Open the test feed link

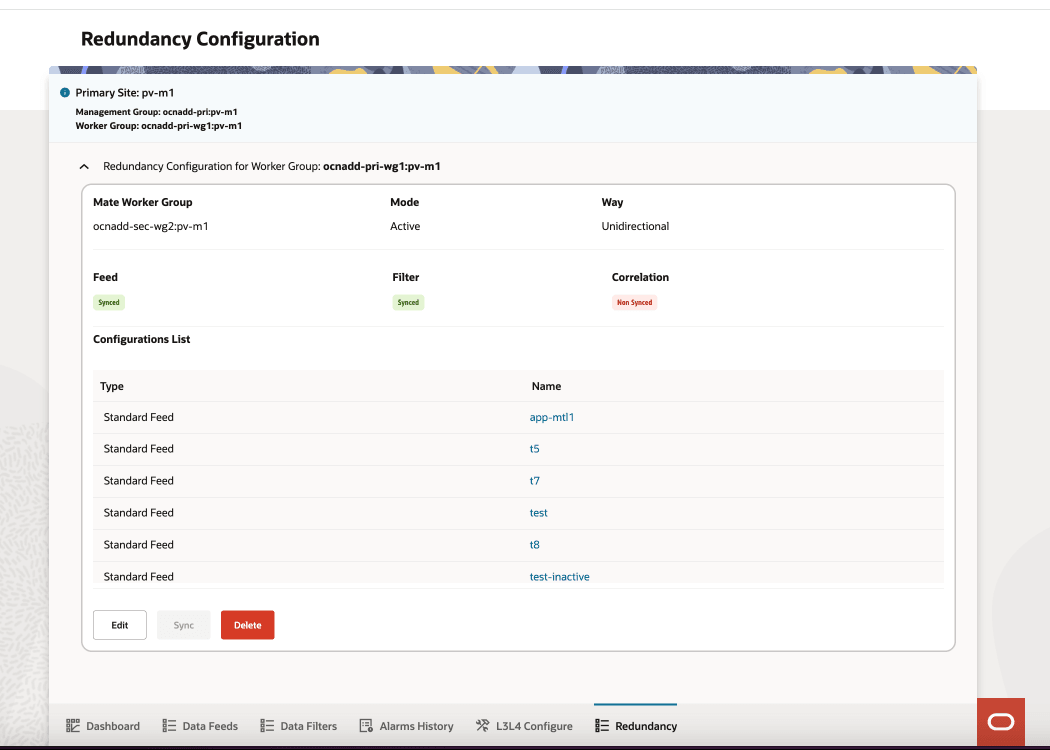[538, 513]
